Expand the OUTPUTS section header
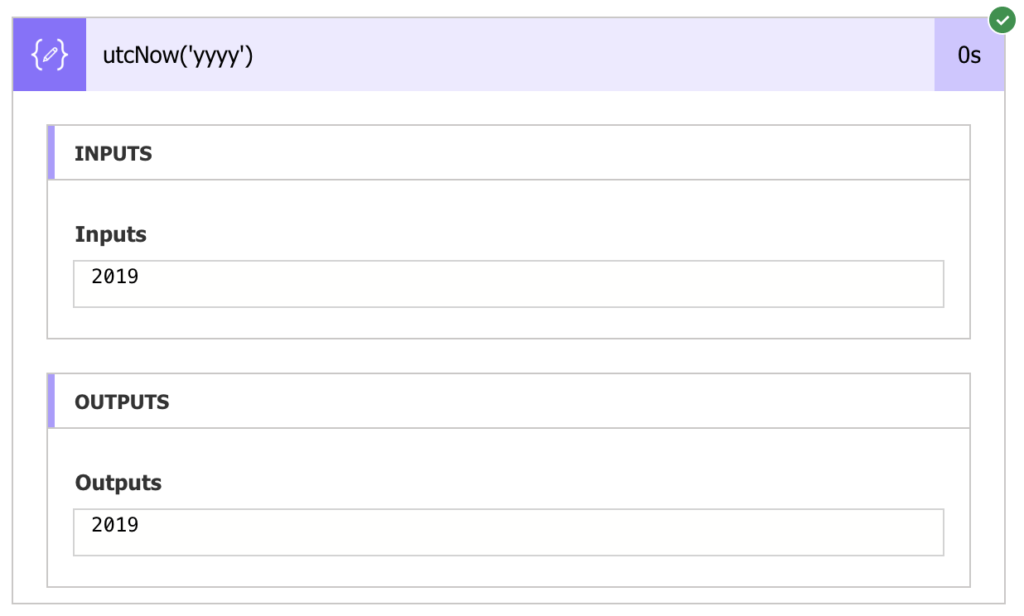This screenshot has width=1024, height=616. [x=122, y=402]
